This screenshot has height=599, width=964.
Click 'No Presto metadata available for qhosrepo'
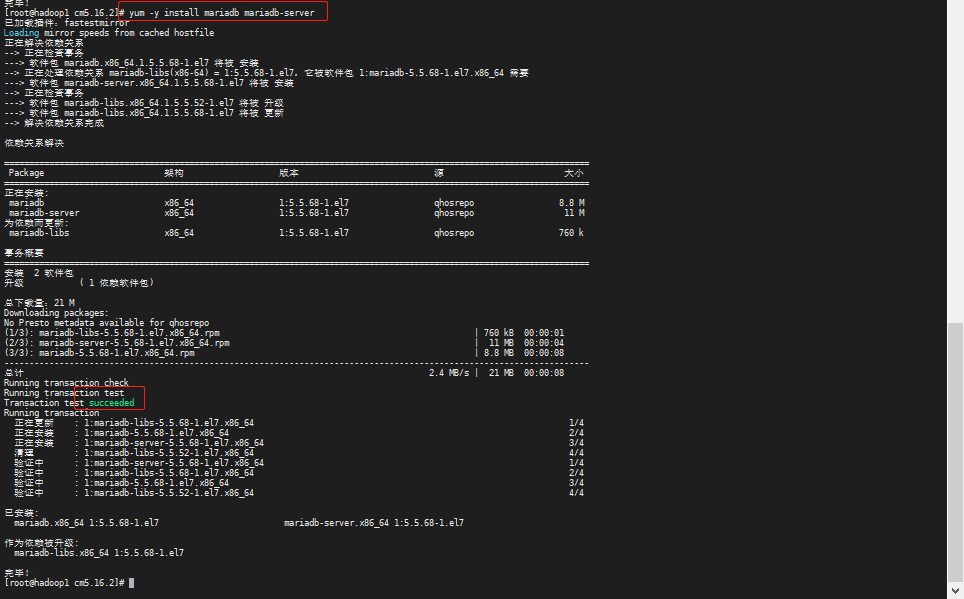pyautogui.click(x=106, y=322)
